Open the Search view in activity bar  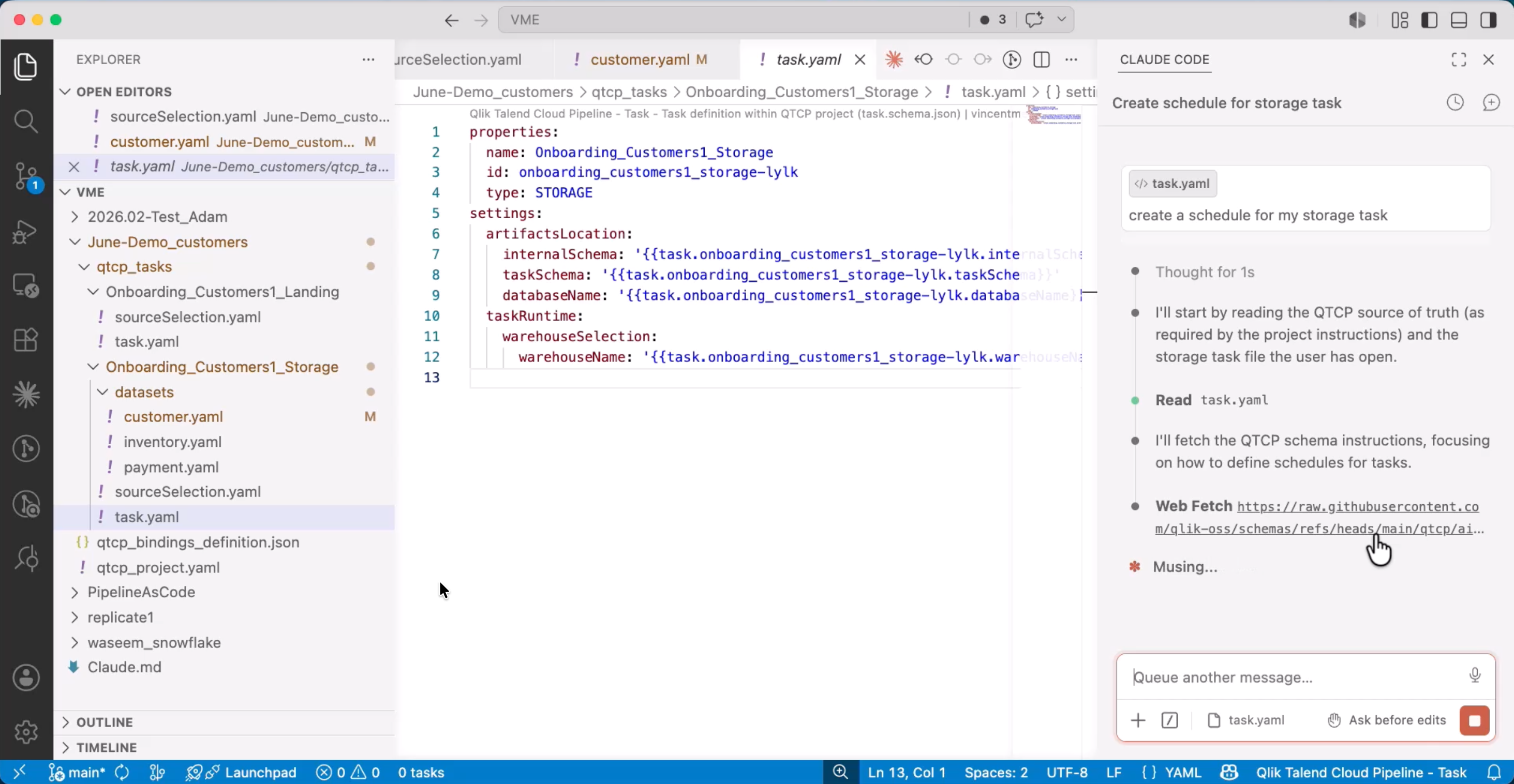coord(26,121)
